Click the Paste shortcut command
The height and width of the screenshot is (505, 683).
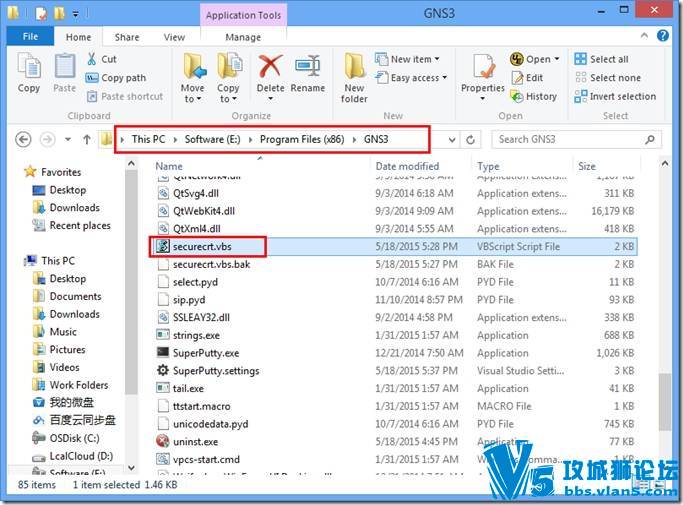coord(125,96)
